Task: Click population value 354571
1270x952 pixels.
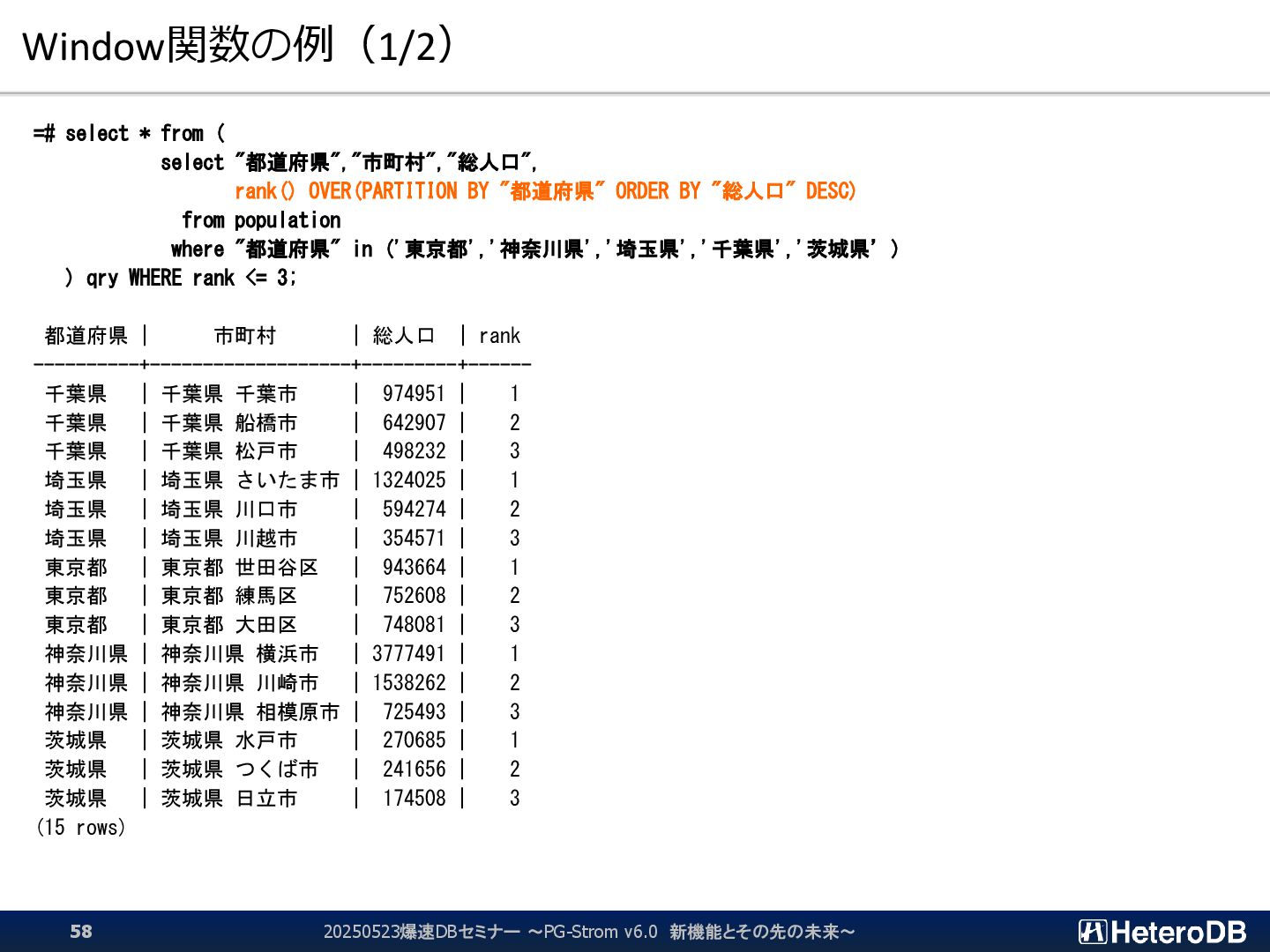Action: 414,539
